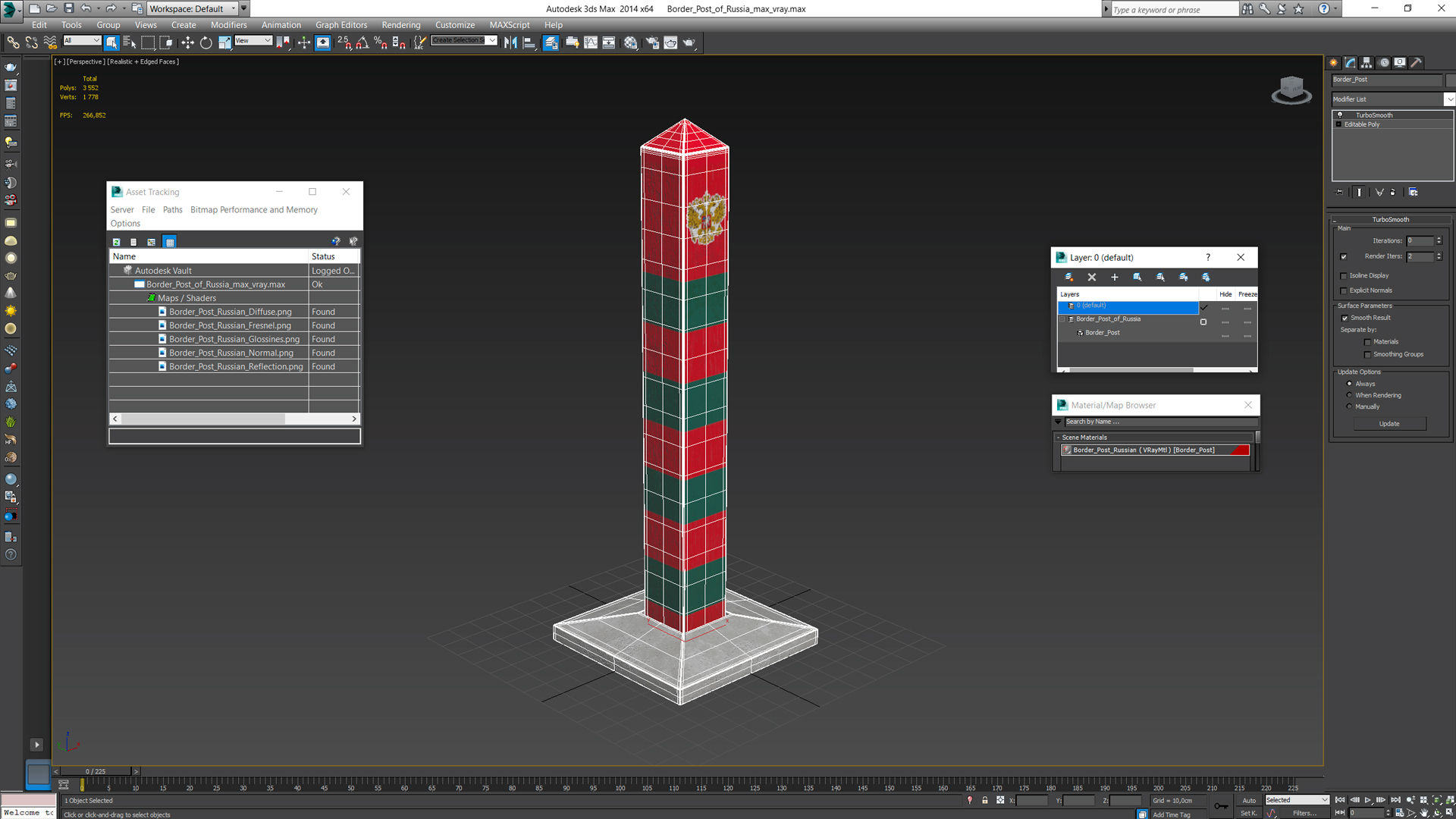Open Material Browser options arrow
The image size is (1456, 819).
pos(1059,422)
